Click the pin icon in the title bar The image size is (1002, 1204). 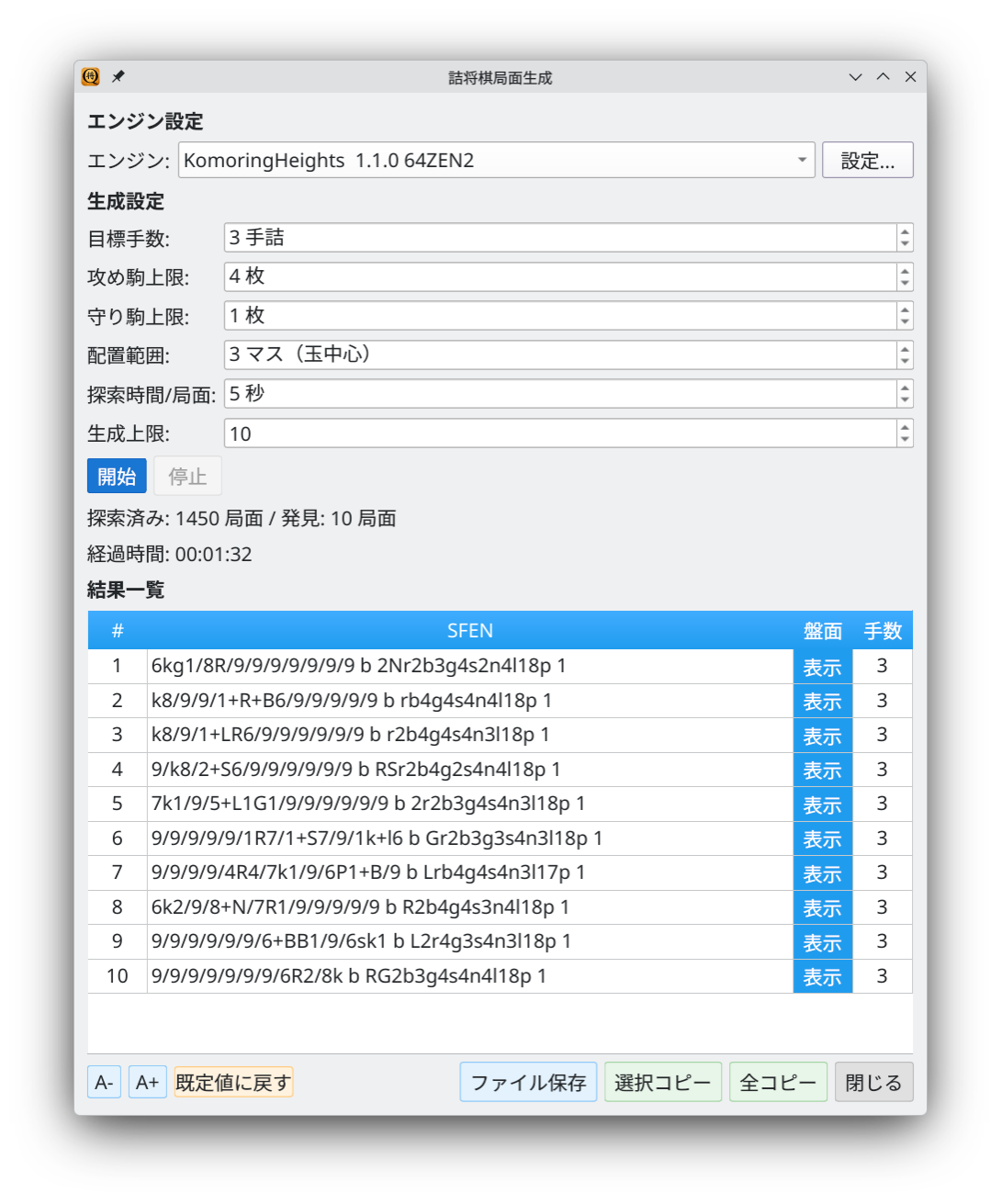[118, 77]
